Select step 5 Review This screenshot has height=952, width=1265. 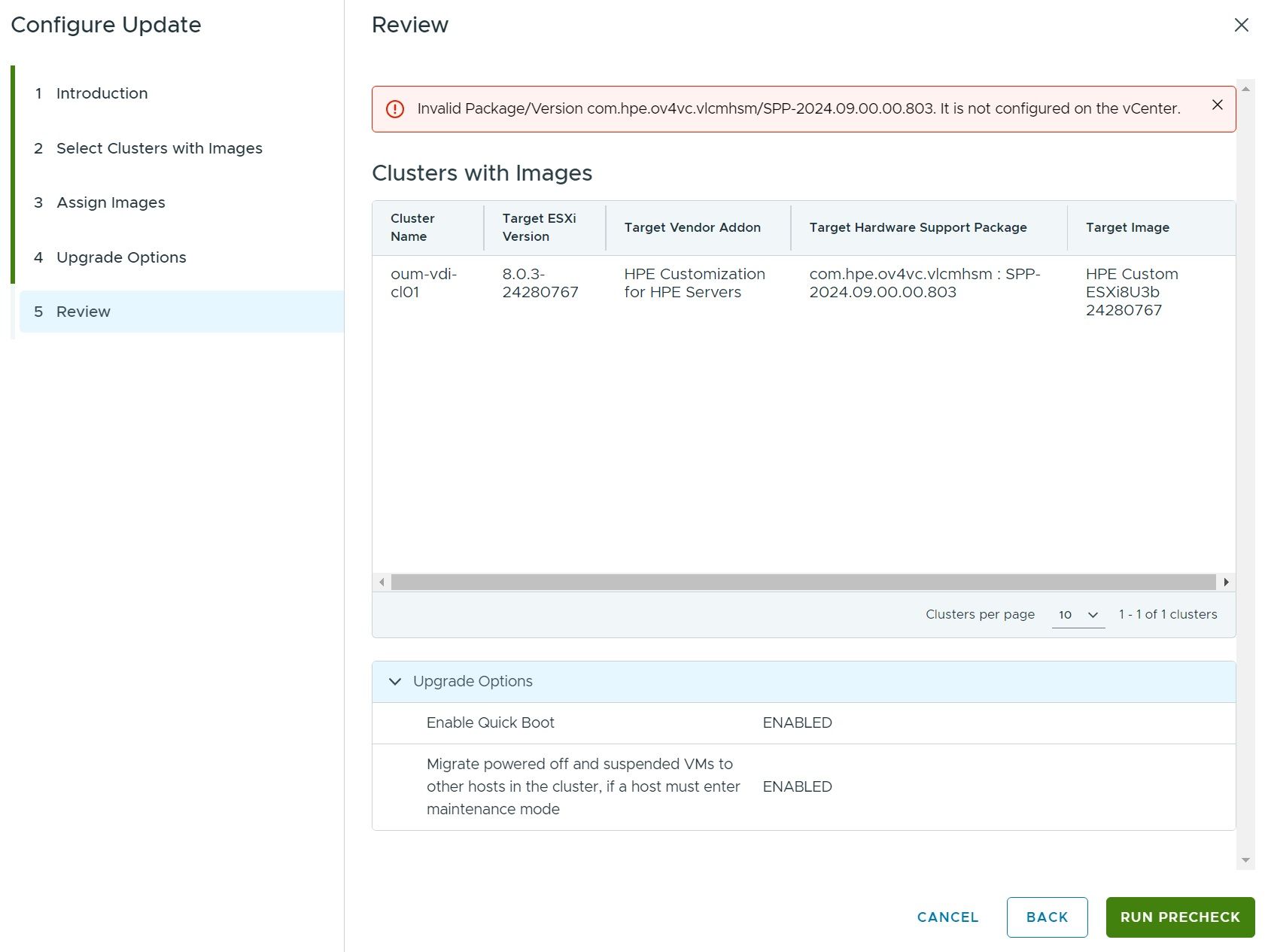point(181,312)
